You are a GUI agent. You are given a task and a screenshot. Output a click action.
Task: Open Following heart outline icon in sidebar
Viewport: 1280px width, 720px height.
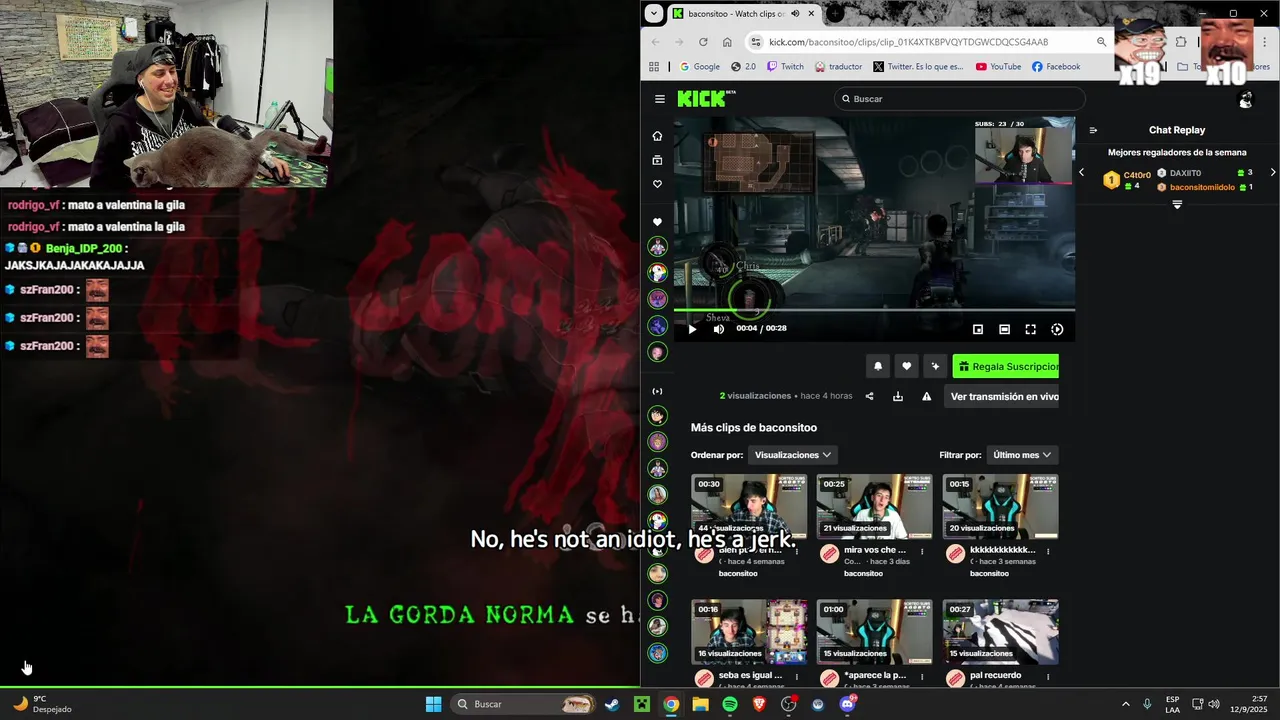[657, 184]
